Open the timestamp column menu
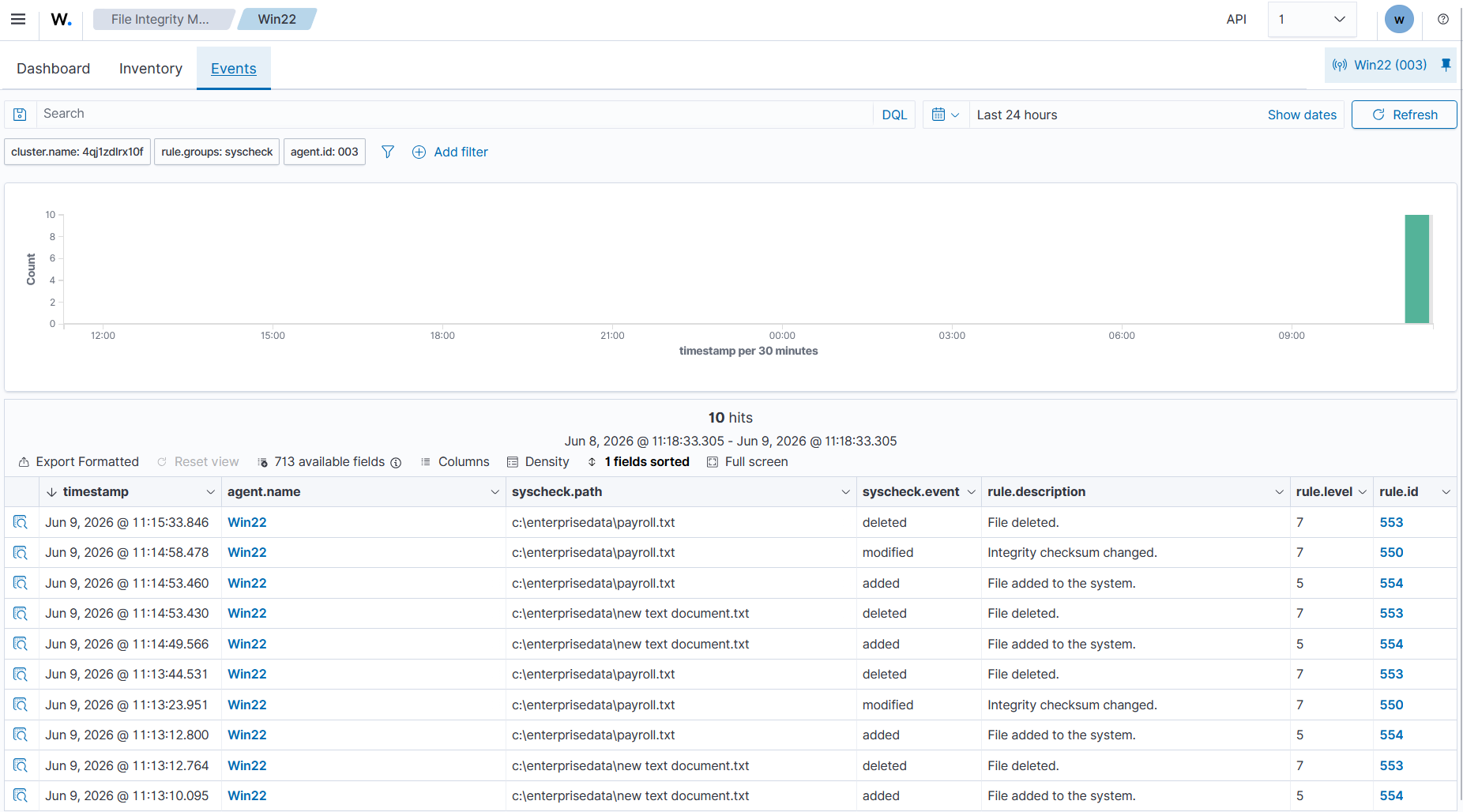This screenshot has height=812, width=1463. [x=211, y=492]
